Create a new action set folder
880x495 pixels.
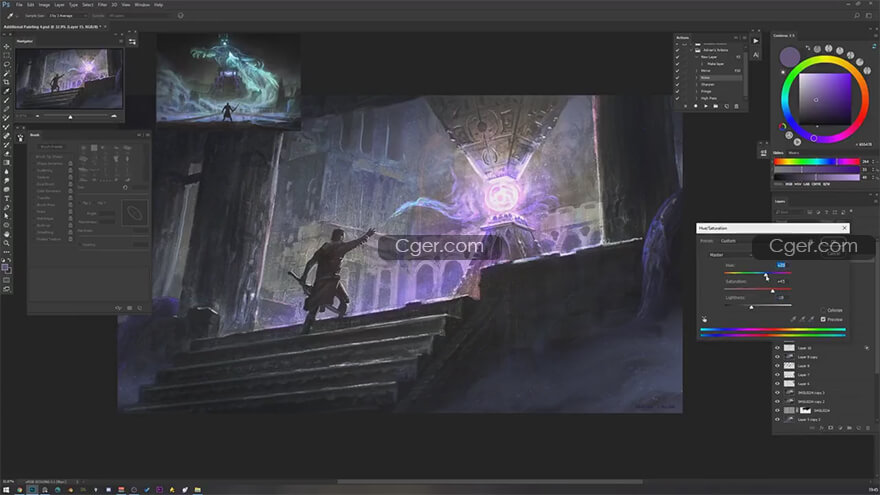click(716, 106)
